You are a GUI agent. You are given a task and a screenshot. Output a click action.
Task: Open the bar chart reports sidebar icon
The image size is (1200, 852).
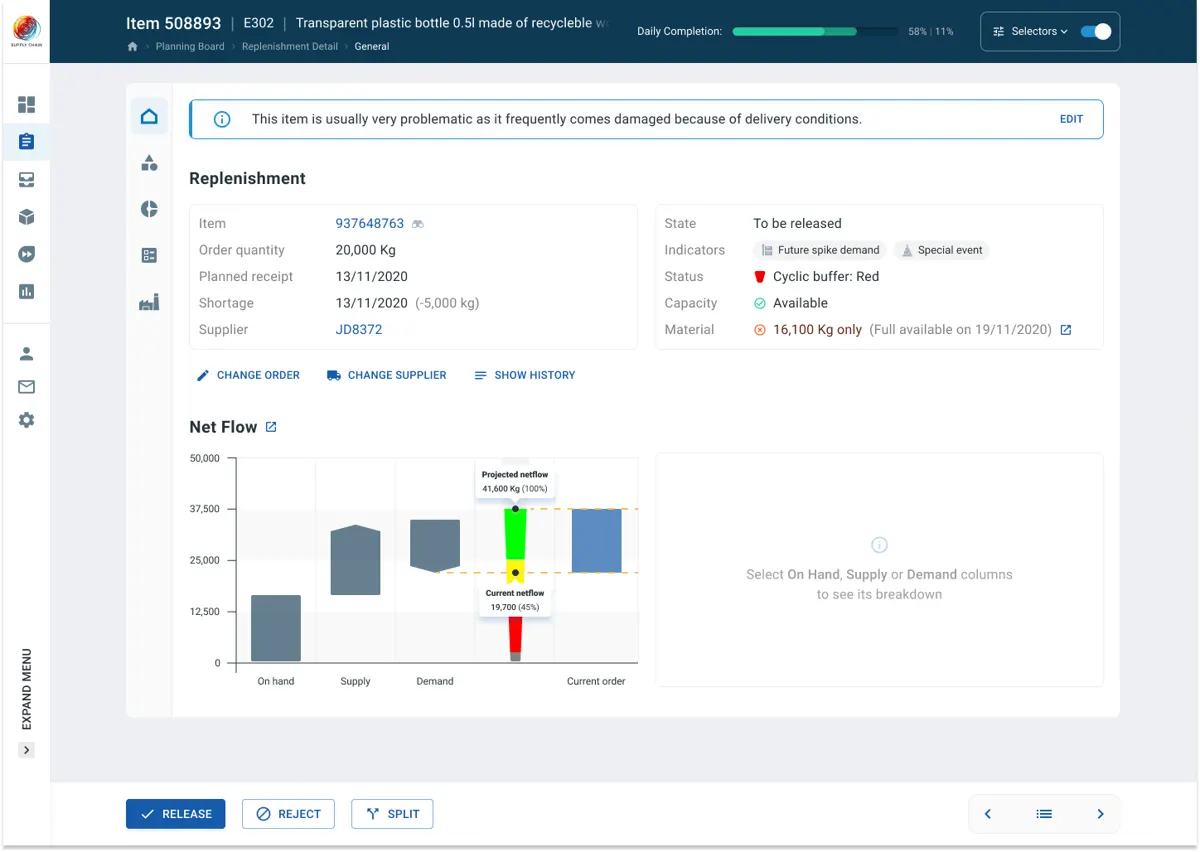click(27, 292)
